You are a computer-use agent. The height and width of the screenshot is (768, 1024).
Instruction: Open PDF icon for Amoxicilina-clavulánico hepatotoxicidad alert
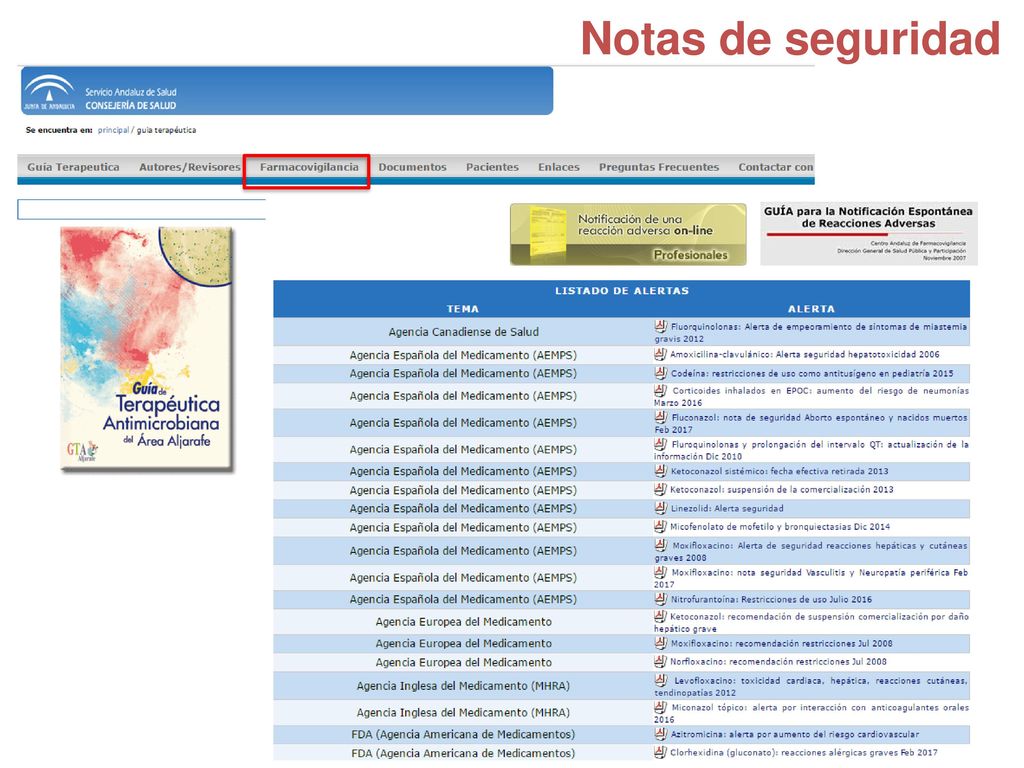pyautogui.click(x=660, y=354)
